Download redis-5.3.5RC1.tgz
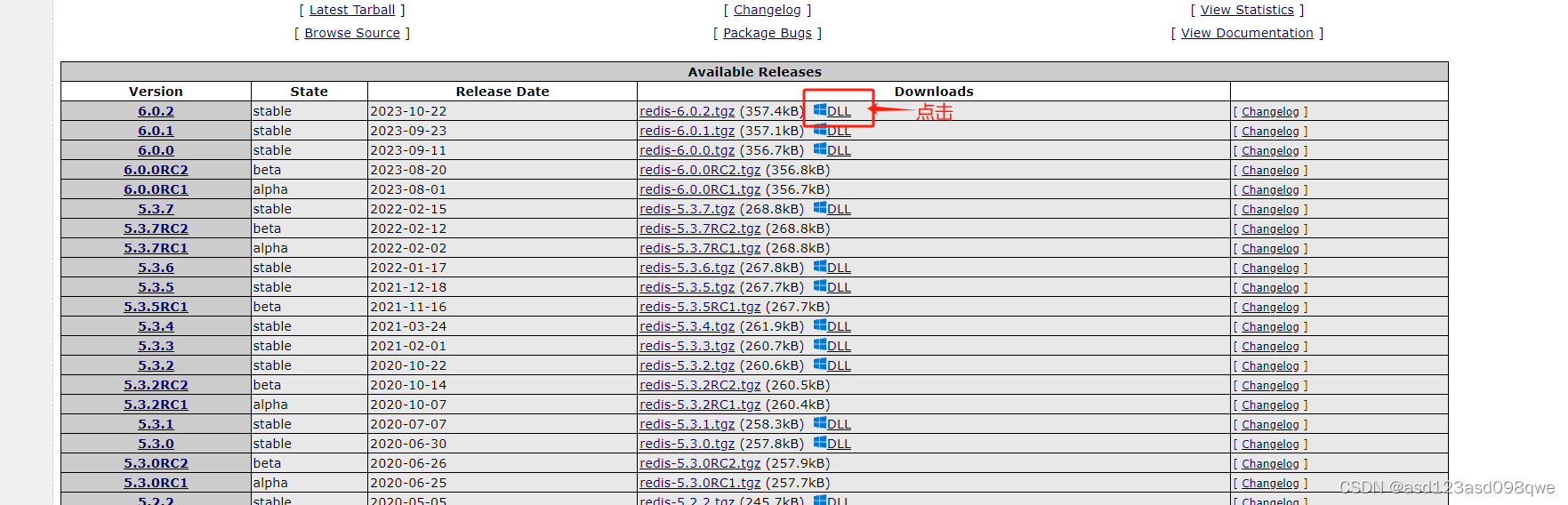 (700, 307)
